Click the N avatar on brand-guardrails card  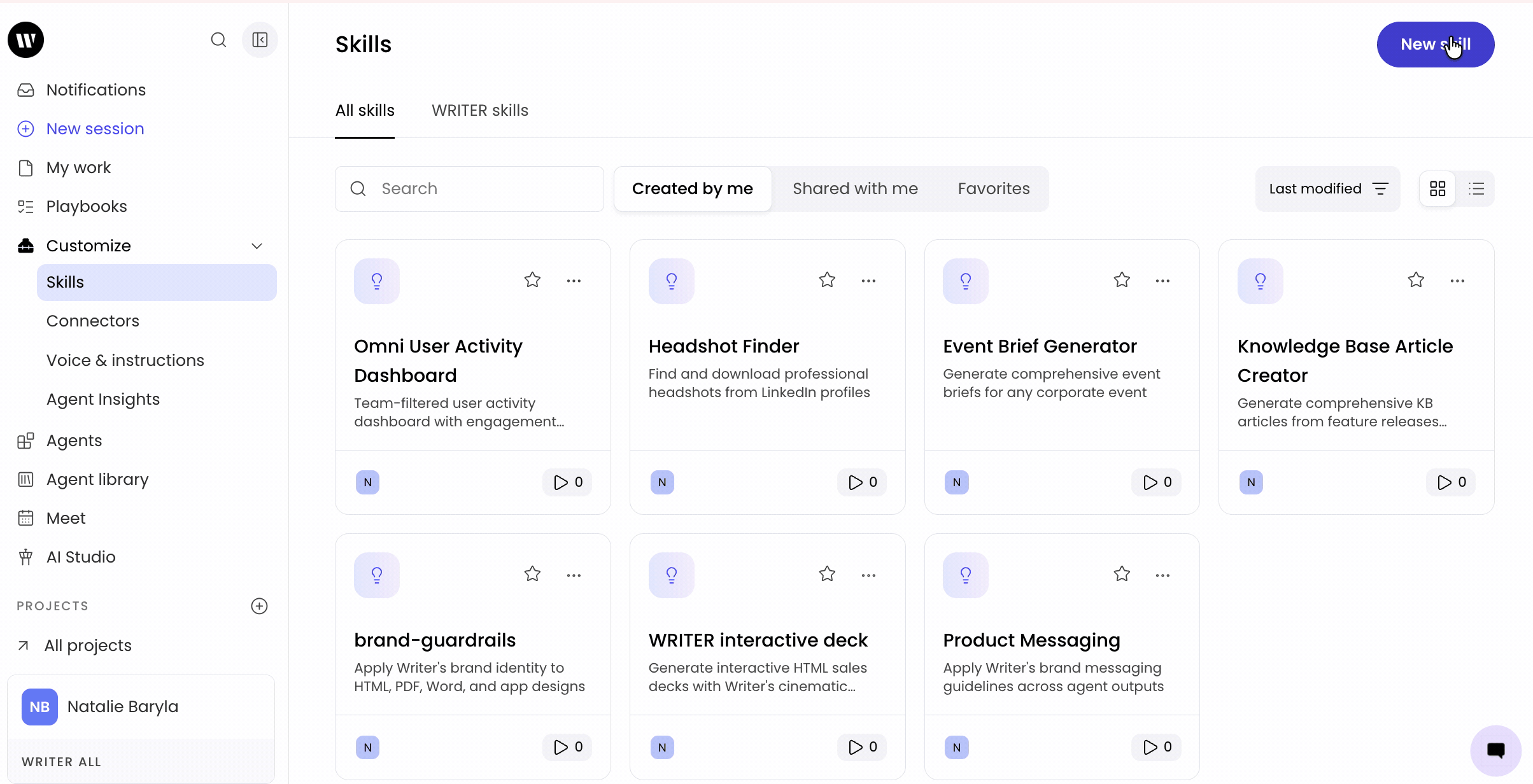[x=367, y=747]
